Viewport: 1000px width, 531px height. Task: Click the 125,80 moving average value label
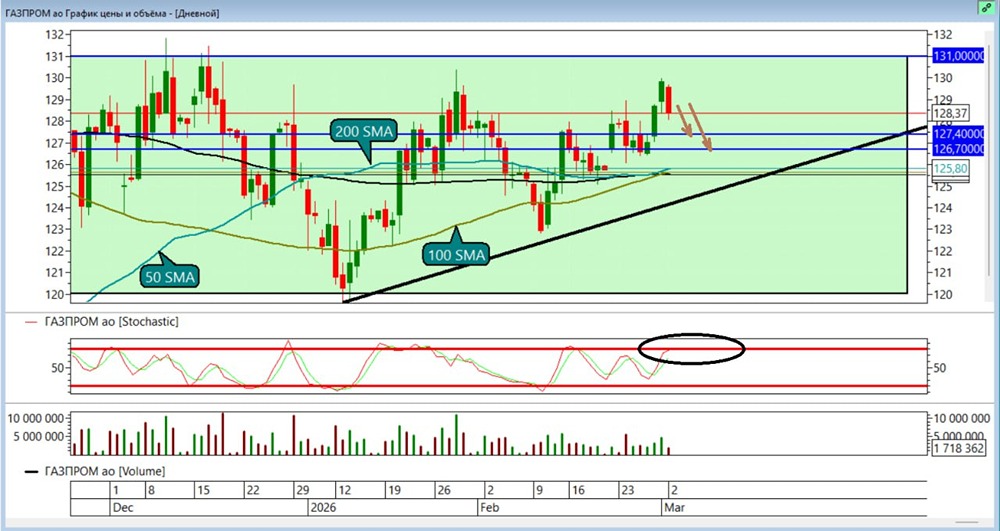(950, 169)
